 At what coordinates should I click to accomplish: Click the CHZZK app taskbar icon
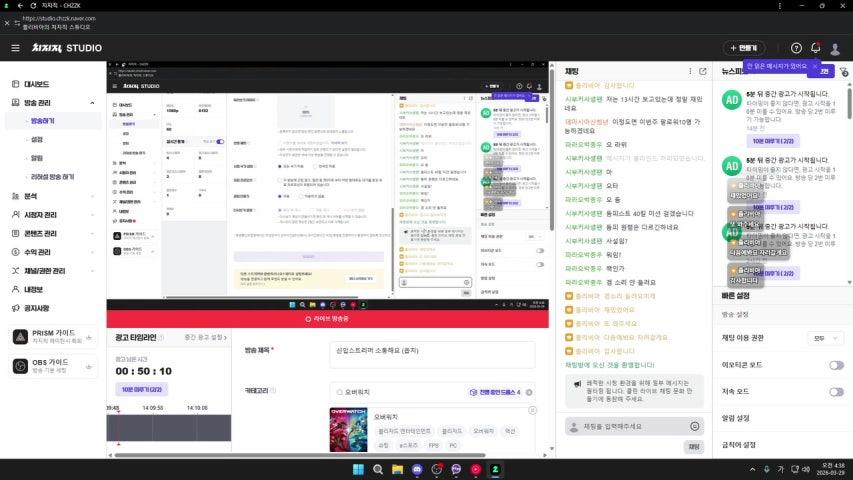coord(495,469)
